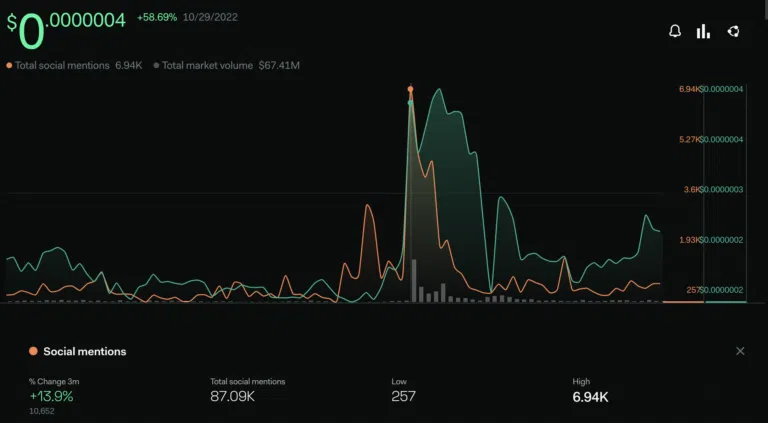Select the 10/29/2022 date label
768x423 pixels.
[210, 18]
